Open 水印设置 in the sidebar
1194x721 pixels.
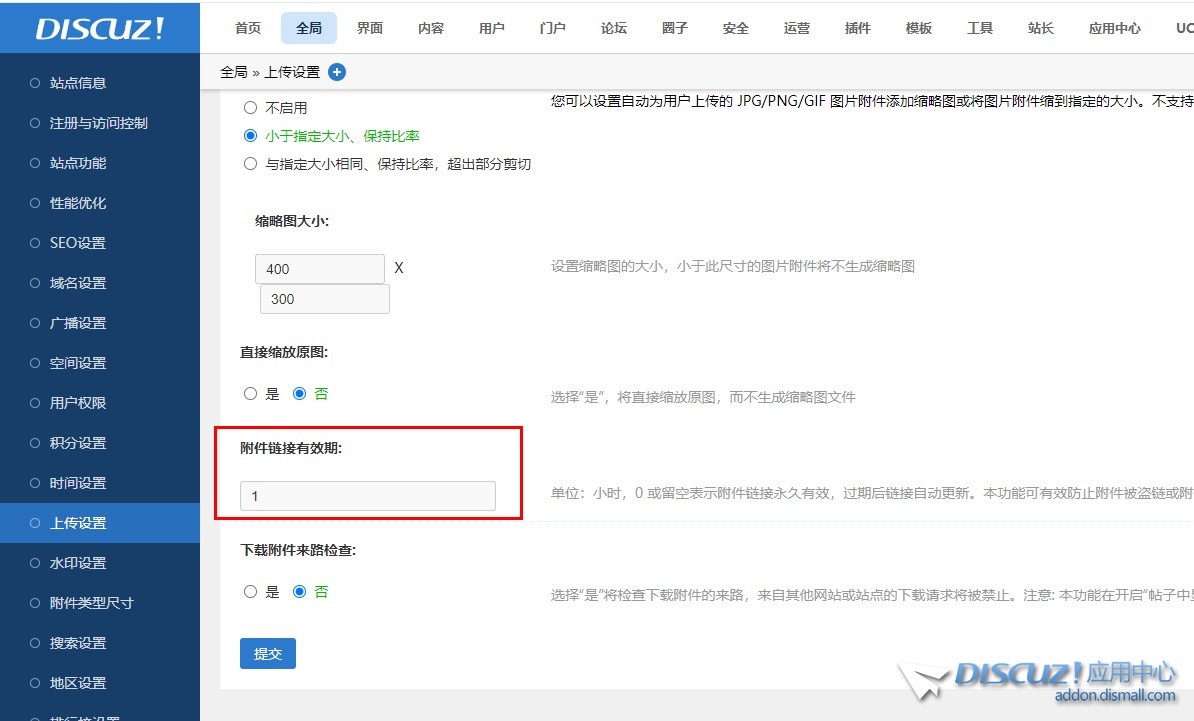tap(78, 563)
